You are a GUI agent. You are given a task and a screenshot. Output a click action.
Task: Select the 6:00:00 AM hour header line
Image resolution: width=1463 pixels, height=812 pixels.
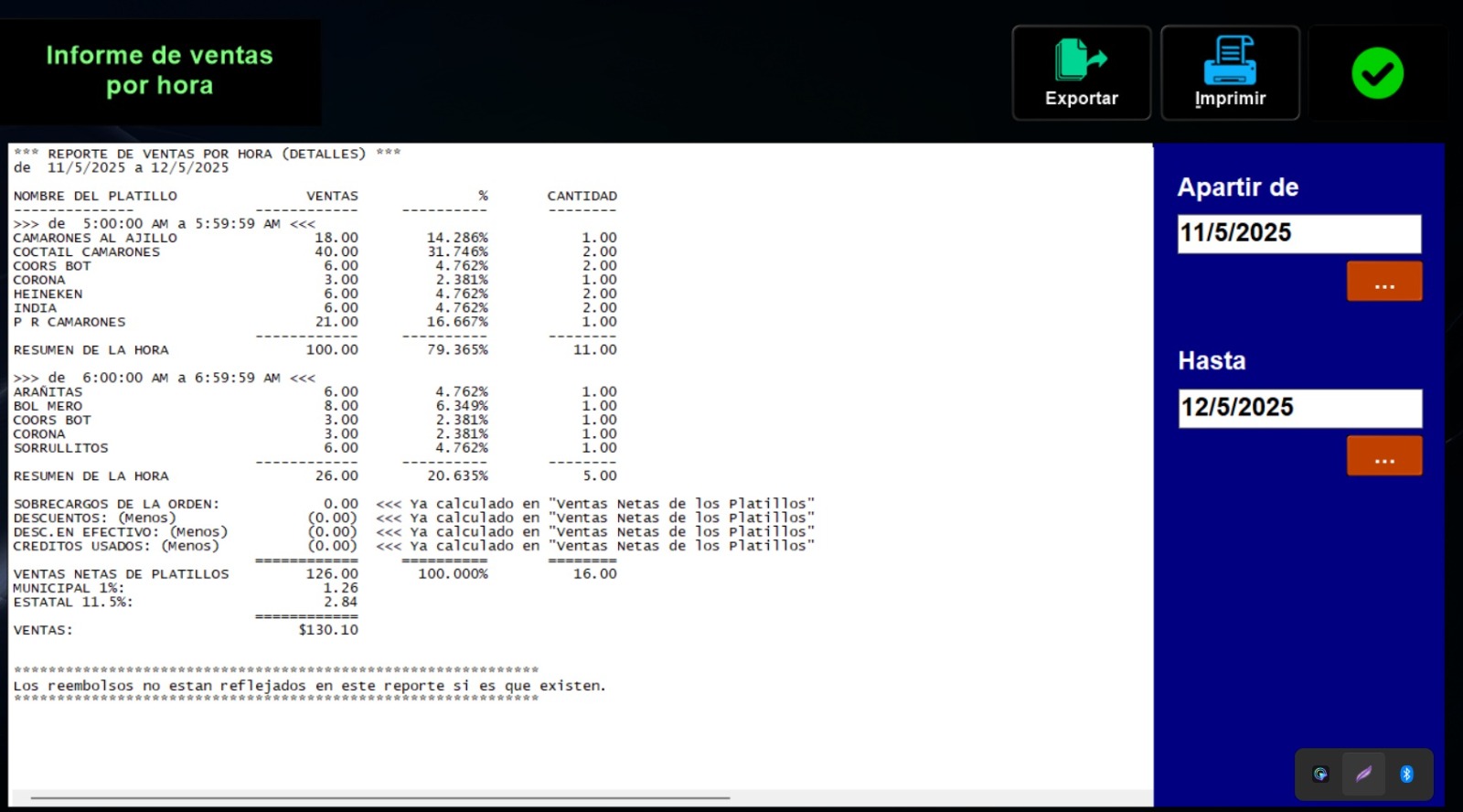[x=165, y=379]
